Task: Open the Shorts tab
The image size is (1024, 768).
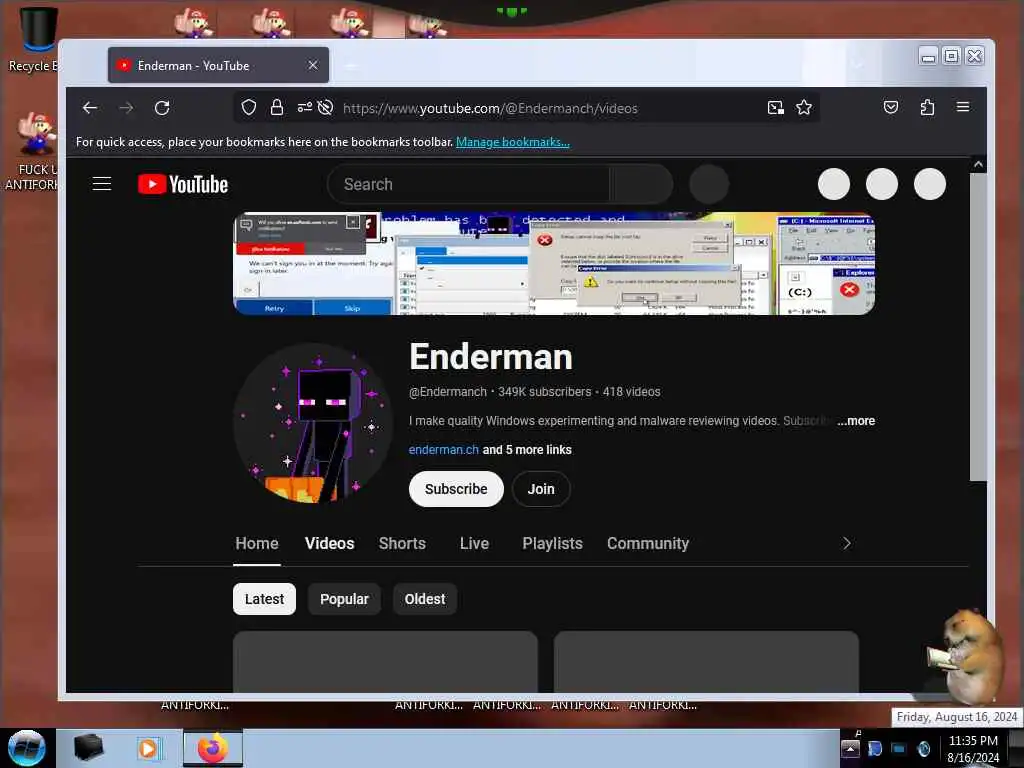Action: click(x=402, y=543)
